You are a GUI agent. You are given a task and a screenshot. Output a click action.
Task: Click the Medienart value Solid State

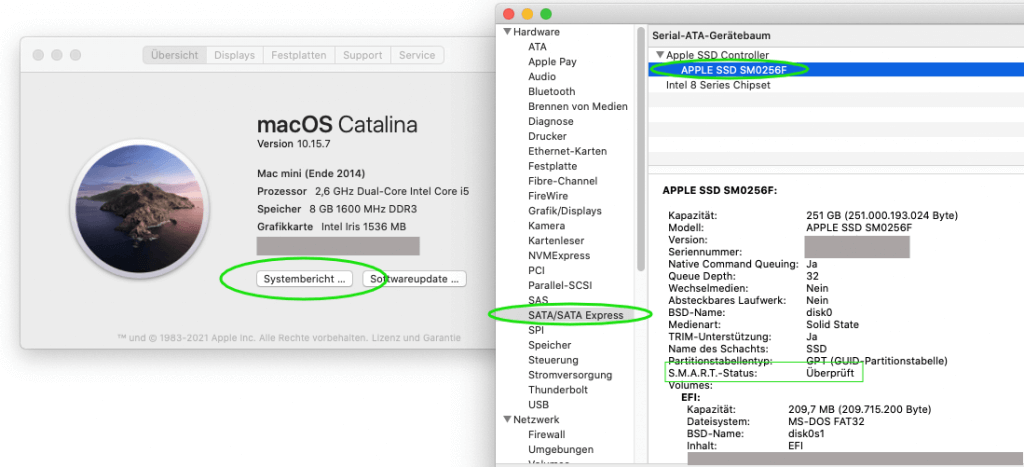tap(833, 325)
